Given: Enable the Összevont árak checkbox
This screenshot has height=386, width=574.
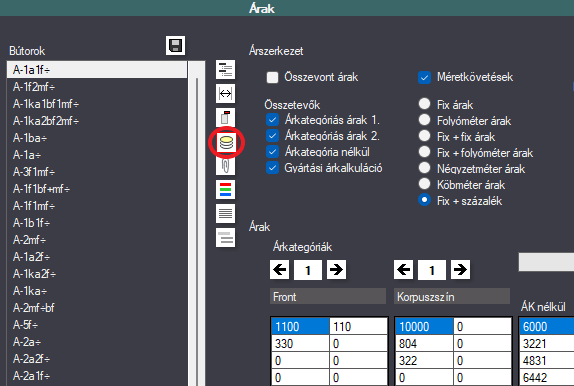Looking at the screenshot, I should click(272, 77).
